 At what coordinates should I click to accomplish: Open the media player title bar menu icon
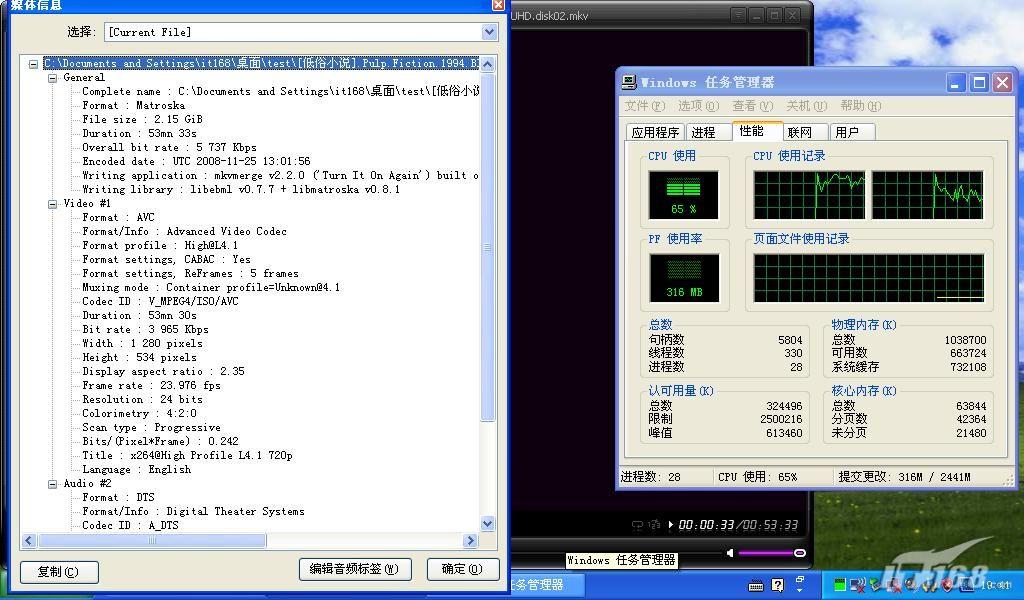739,15
